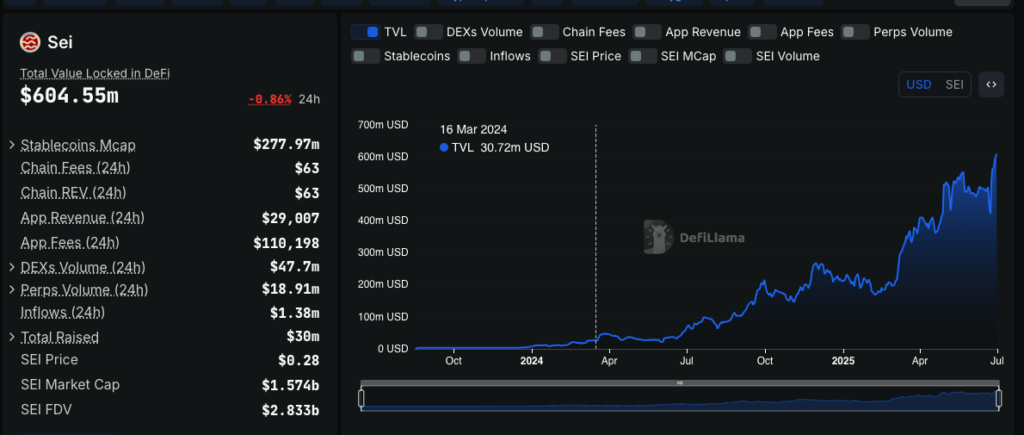The width and height of the screenshot is (1024, 435).
Task: Click the 700m USD axis label
Action: (x=383, y=125)
